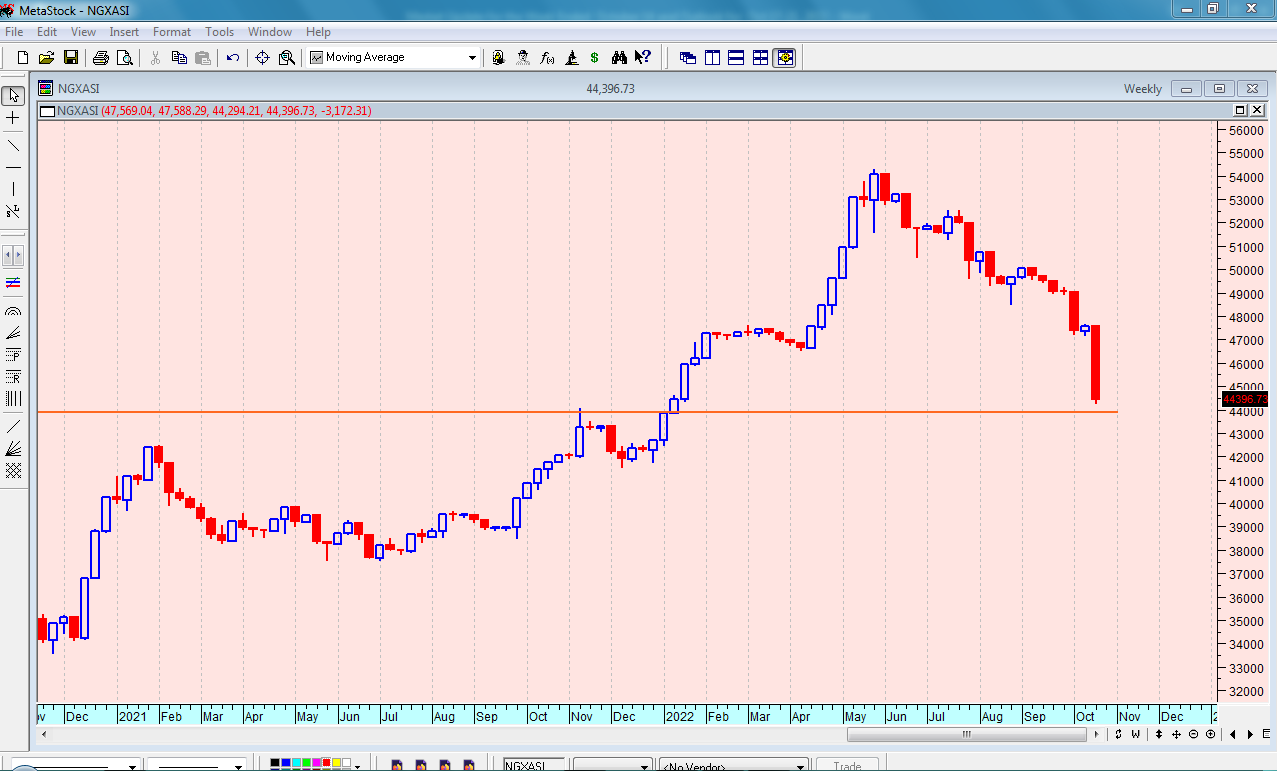Viewport: 1277px width, 771px height.
Task: Click the next security right arrow button
Action: (1250, 735)
